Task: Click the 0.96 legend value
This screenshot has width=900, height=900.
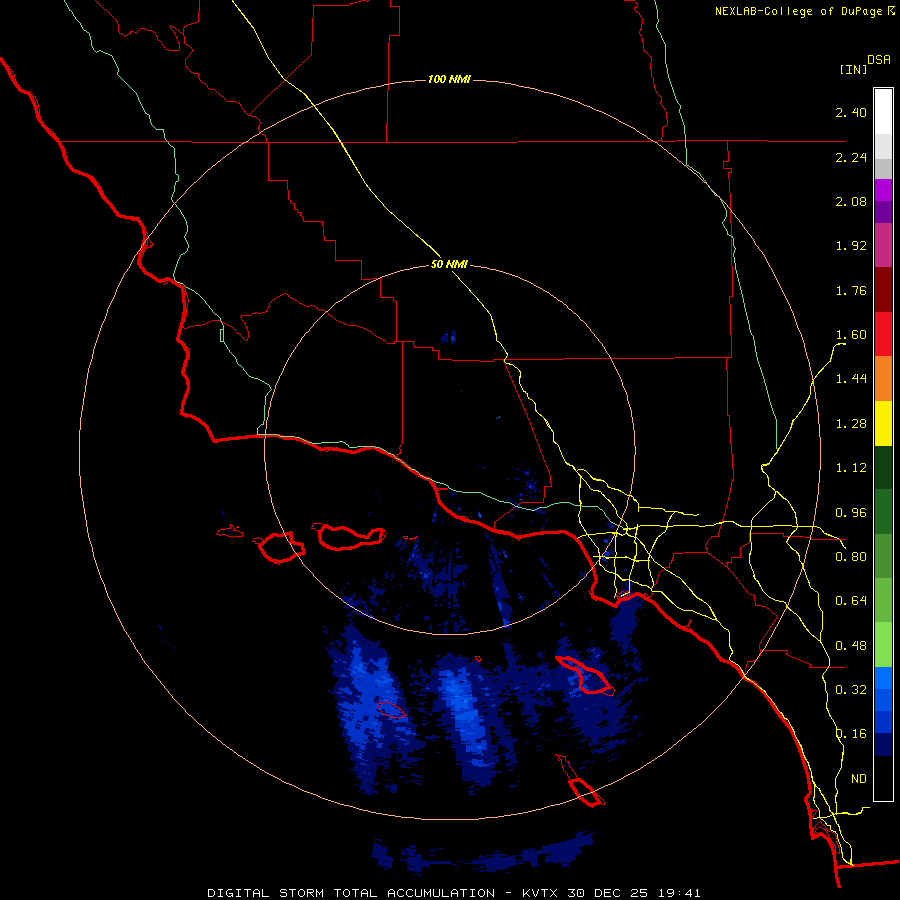Action: point(851,513)
